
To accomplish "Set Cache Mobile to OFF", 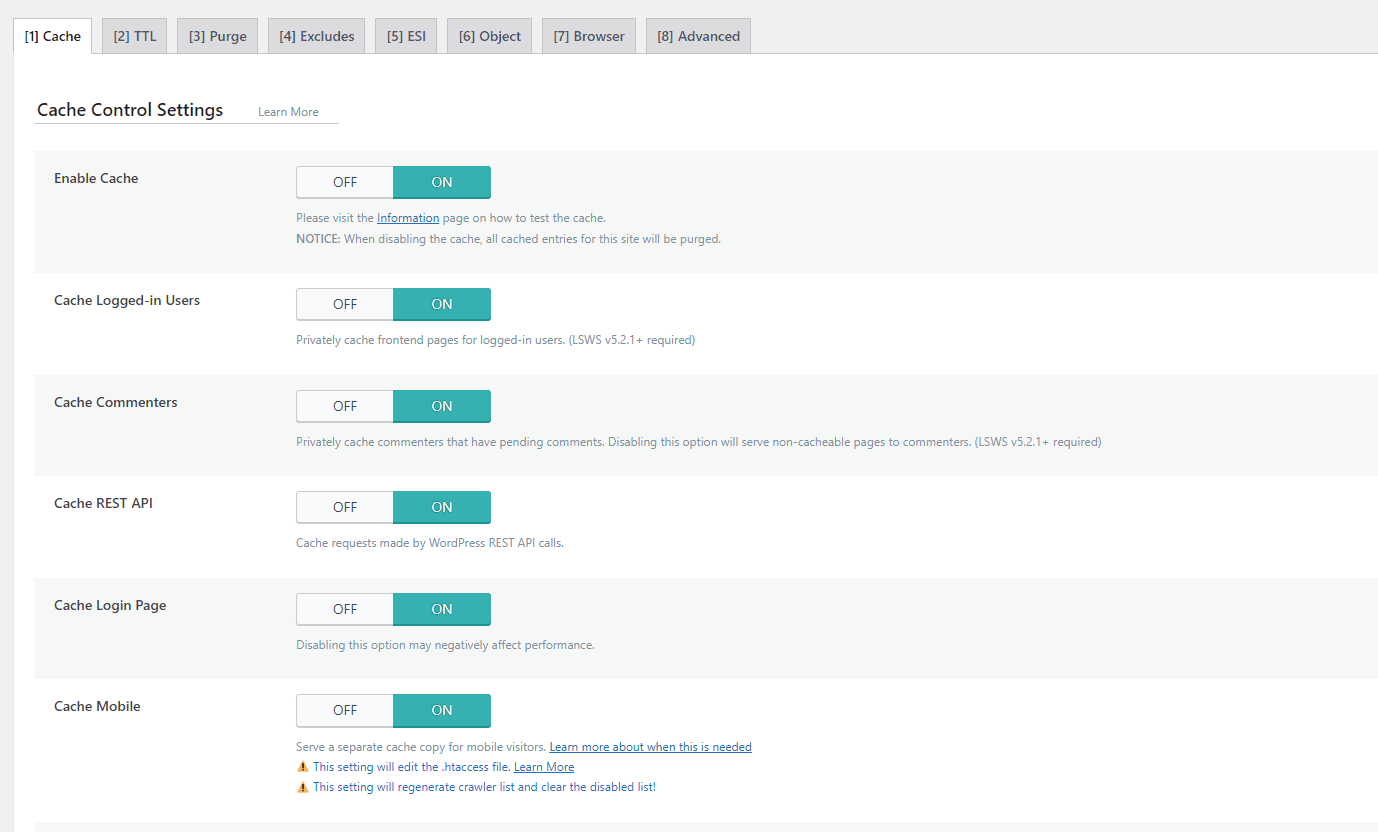I will pos(344,710).
